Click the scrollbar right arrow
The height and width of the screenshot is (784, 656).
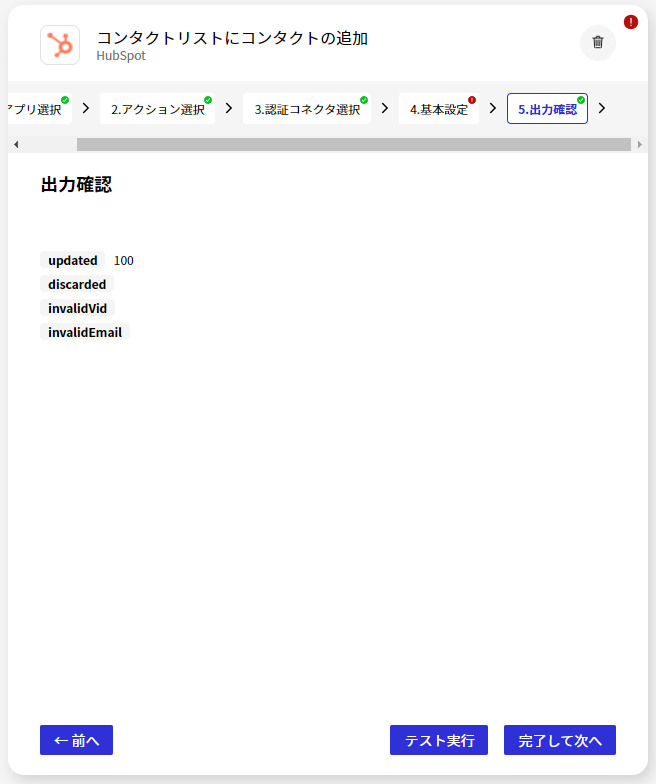pos(640,144)
